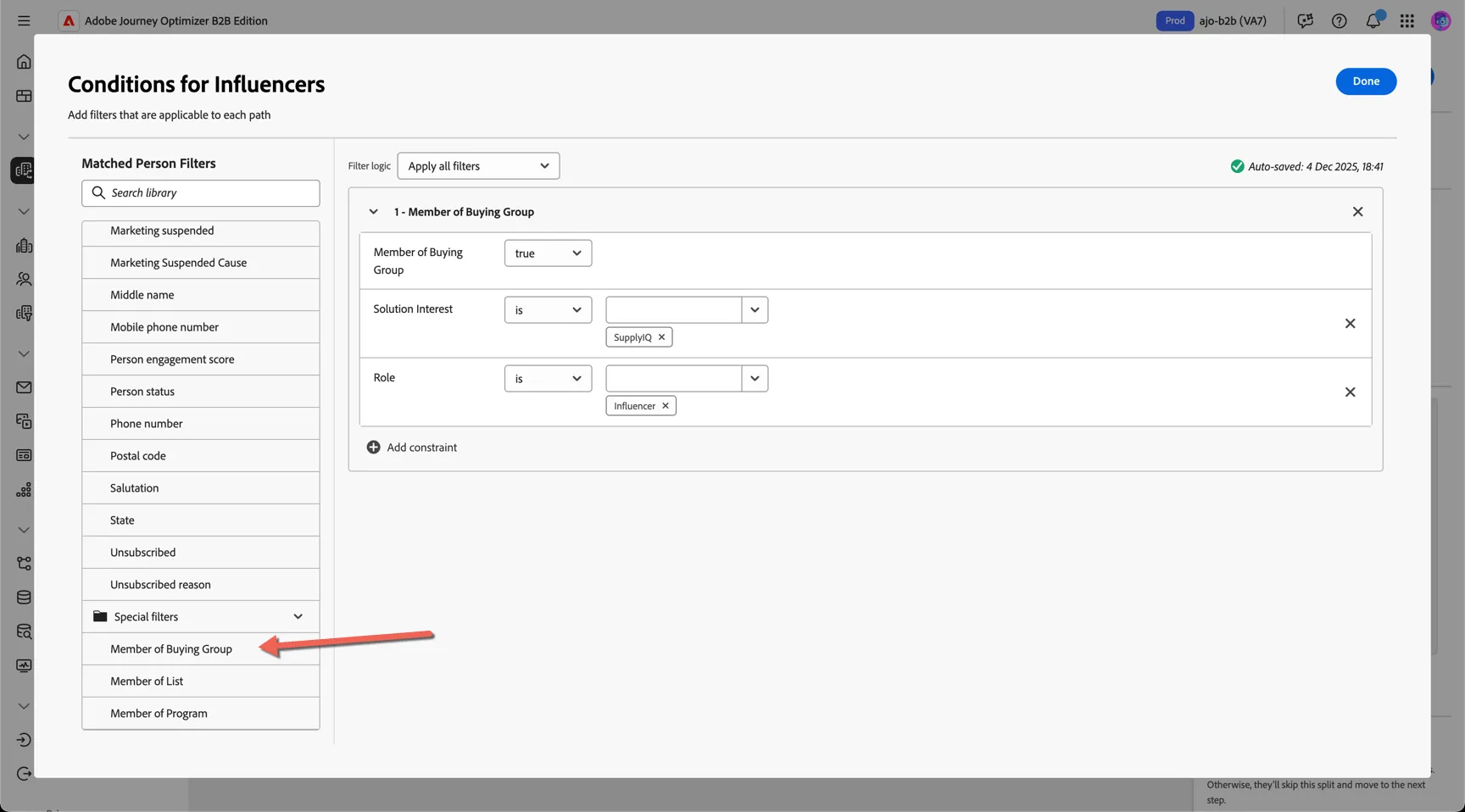Viewport: 1465px width, 812px height.
Task: Select the Middle name filter
Action: click(201, 295)
